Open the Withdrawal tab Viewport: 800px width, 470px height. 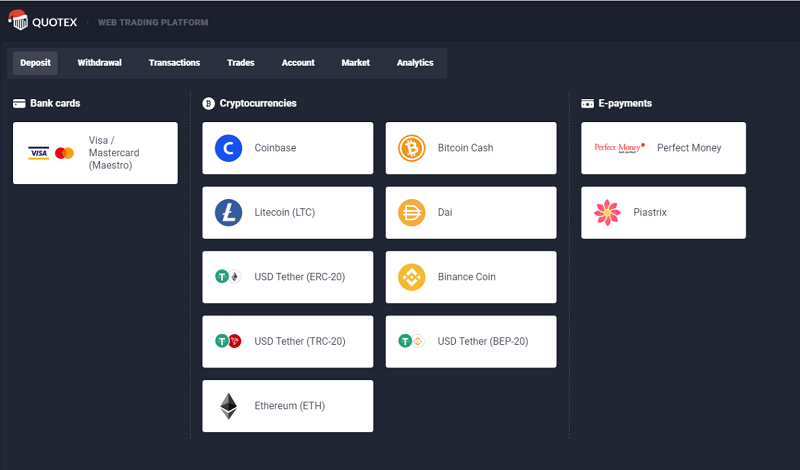click(x=100, y=63)
